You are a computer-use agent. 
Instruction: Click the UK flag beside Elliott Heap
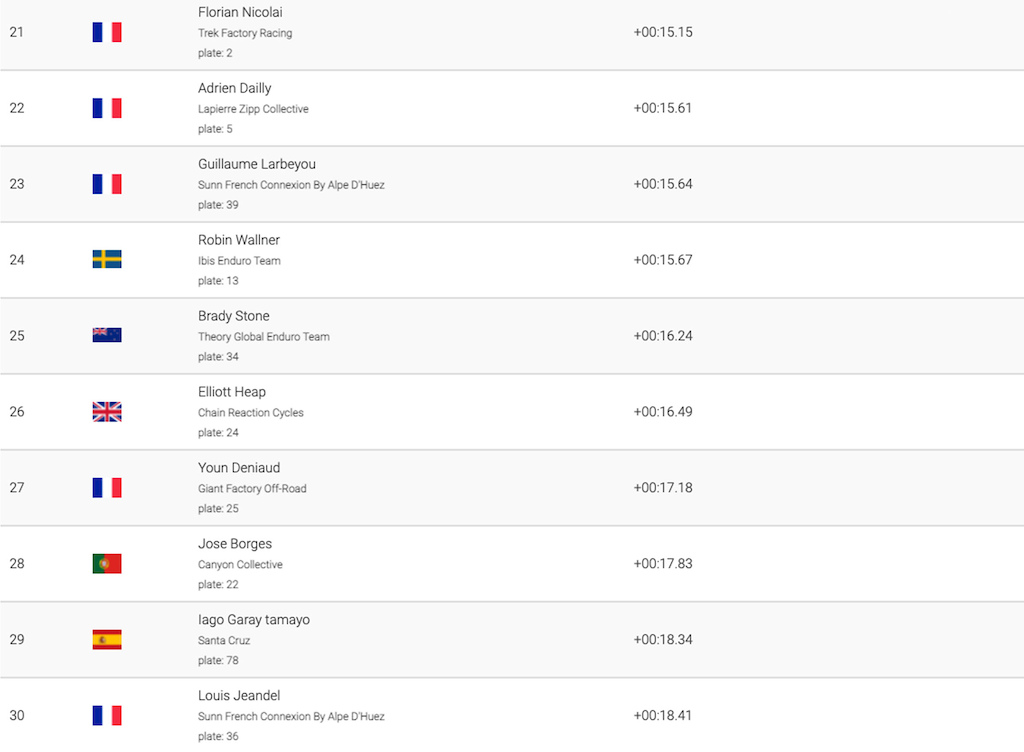coord(107,411)
